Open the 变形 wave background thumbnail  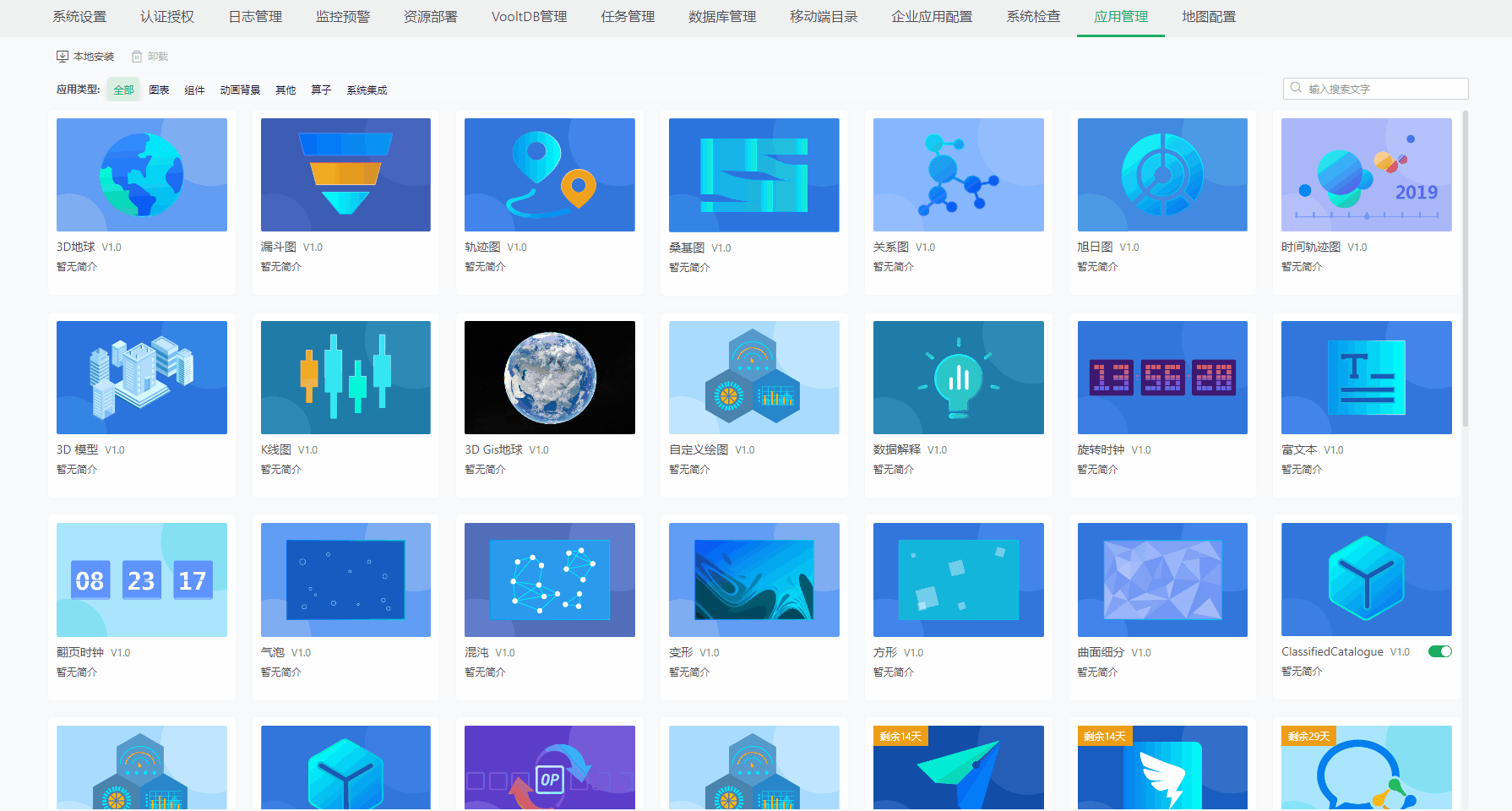[754, 580]
